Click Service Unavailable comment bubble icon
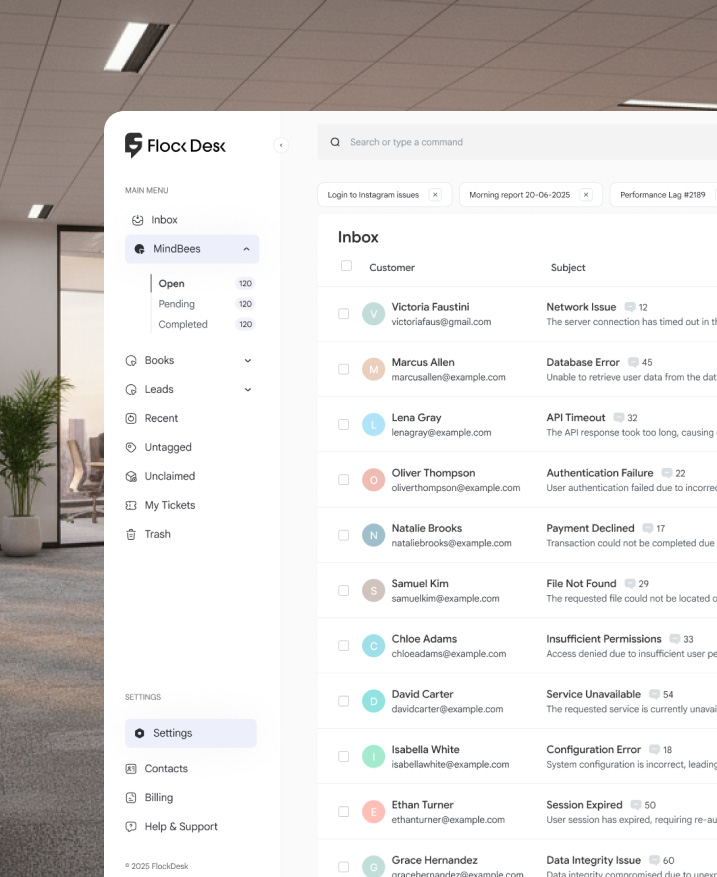The image size is (717, 877). [x=654, y=695]
